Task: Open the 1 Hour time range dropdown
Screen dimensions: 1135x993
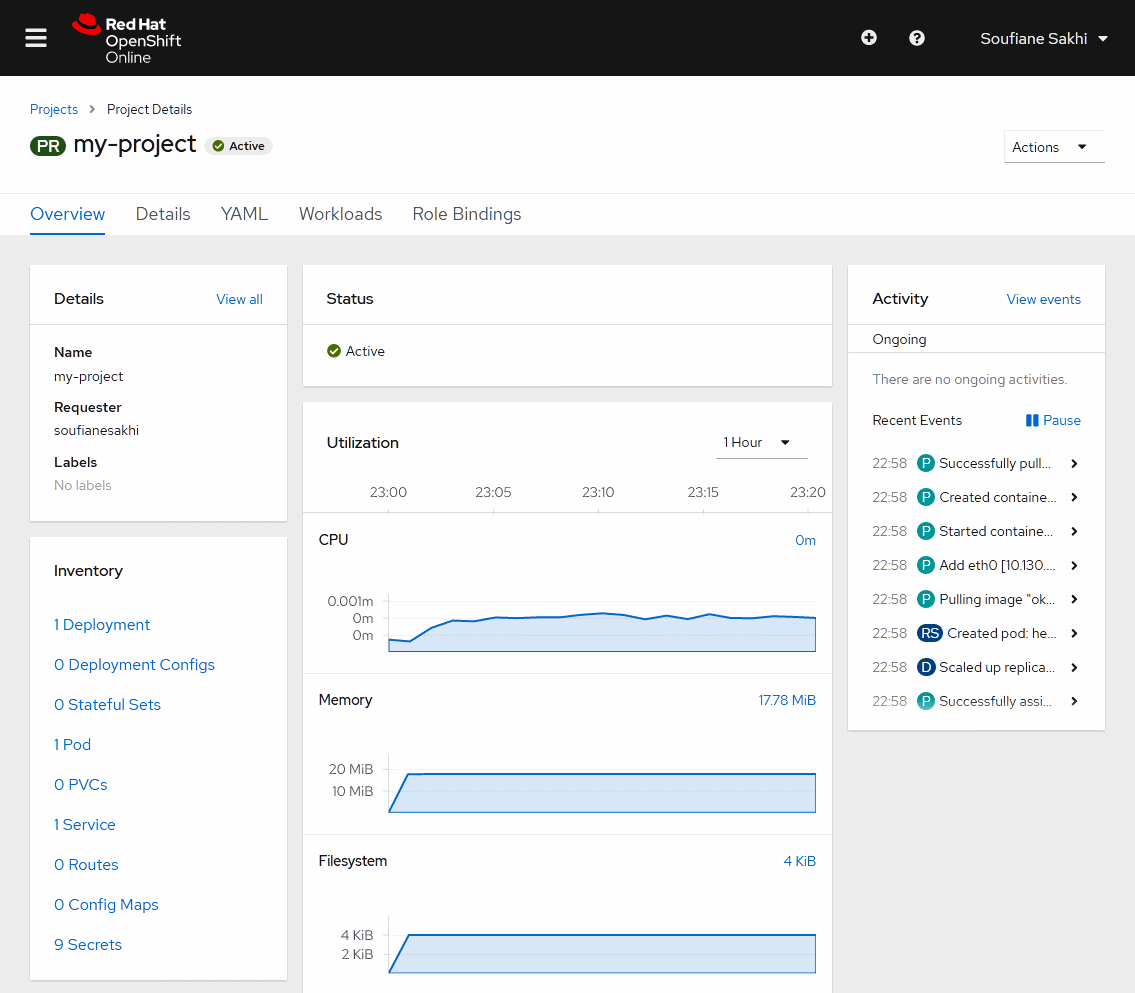Action: (760, 442)
